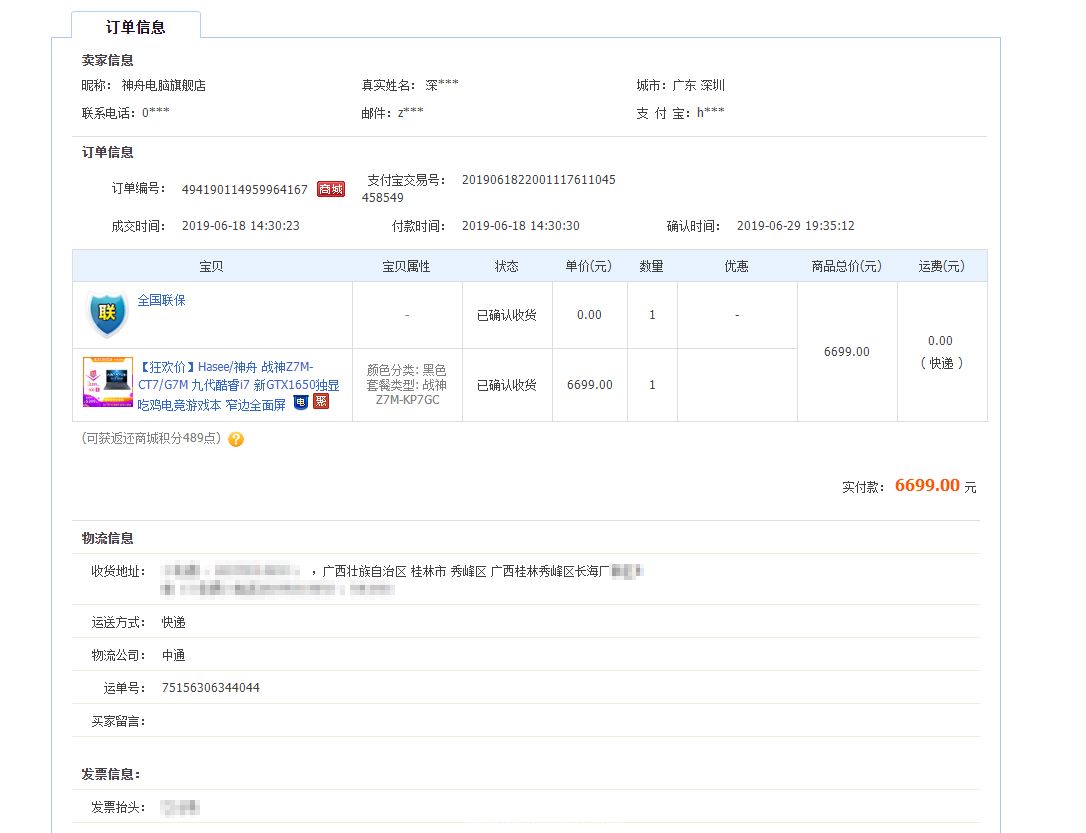The image size is (1086, 833).
Task: Click the 已确认收货 status in 全国联保 row
Action: click(507, 315)
